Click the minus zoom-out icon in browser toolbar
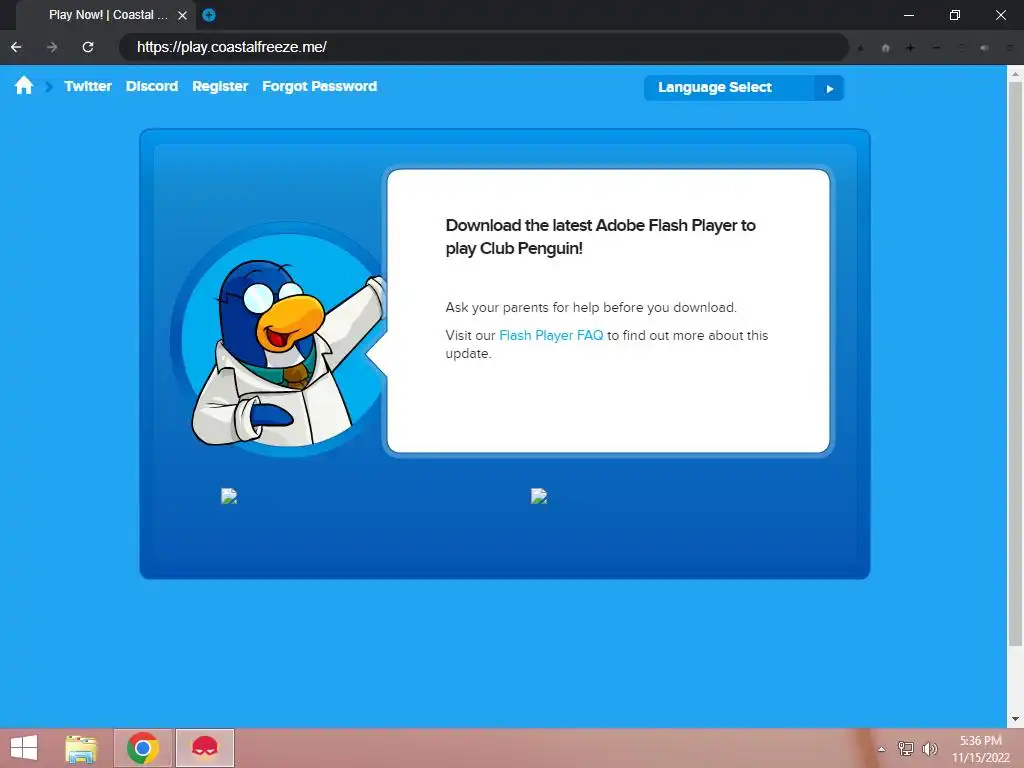Image resolution: width=1024 pixels, height=768 pixels. pyautogui.click(x=936, y=48)
